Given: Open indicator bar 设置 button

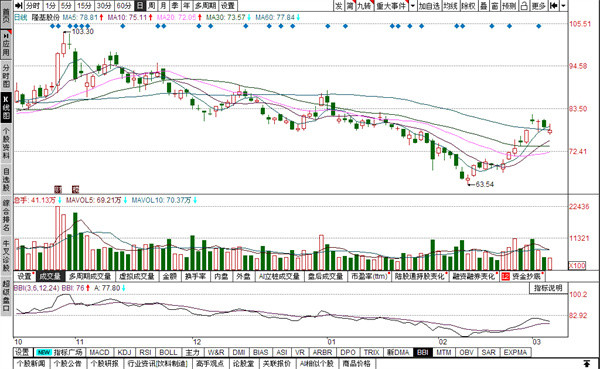Looking at the screenshot, I should (x=22, y=353).
